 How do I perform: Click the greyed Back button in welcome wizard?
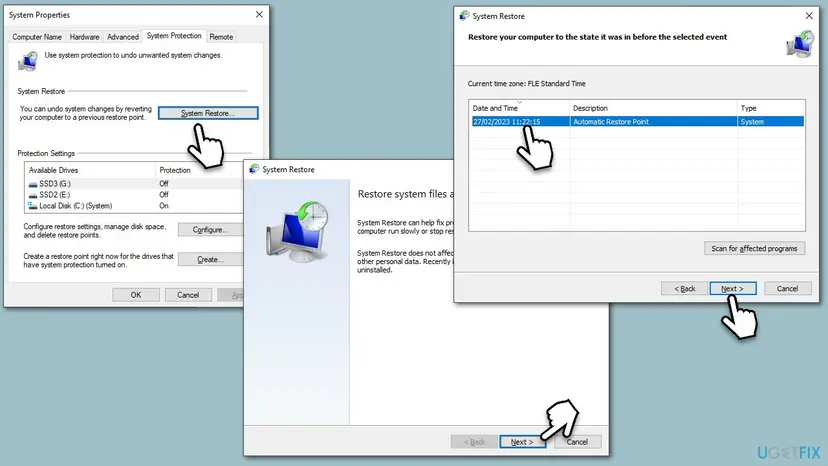(x=474, y=442)
